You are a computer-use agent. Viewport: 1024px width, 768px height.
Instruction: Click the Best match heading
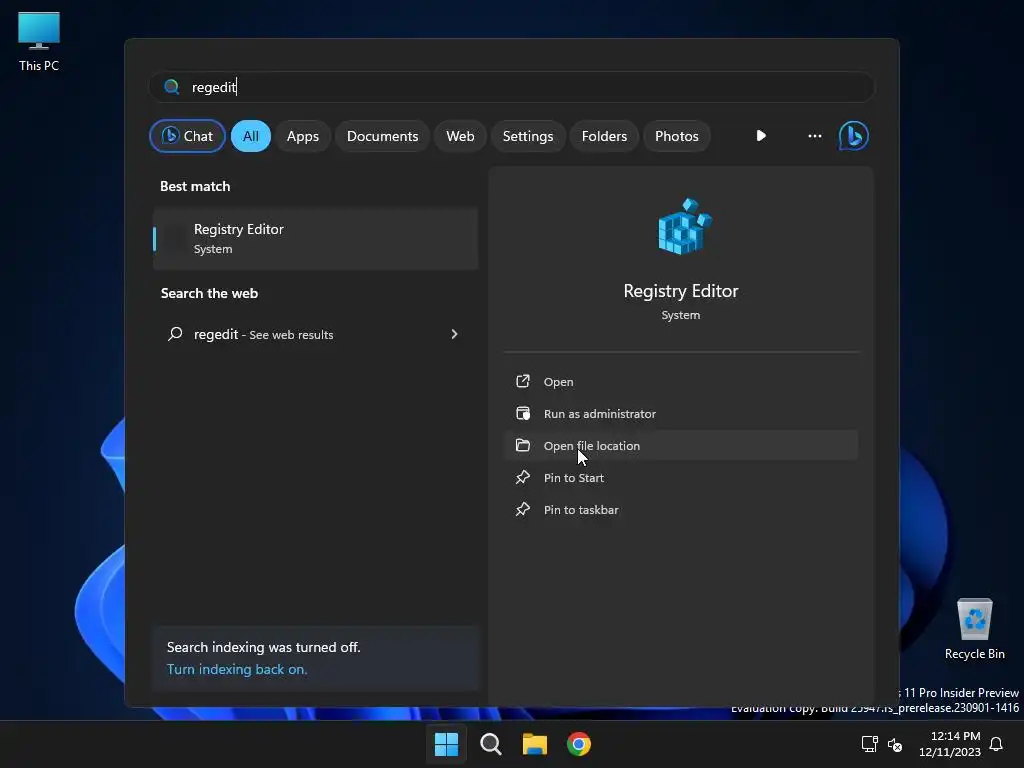[x=195, y=186]
